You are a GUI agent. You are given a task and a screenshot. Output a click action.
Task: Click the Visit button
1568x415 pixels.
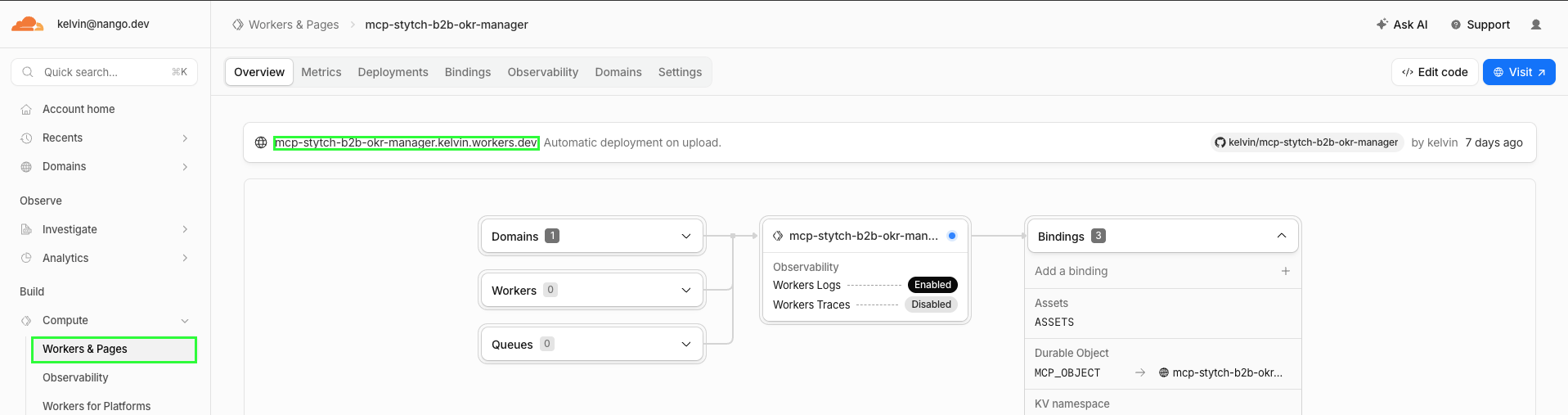pos(1519,72)
